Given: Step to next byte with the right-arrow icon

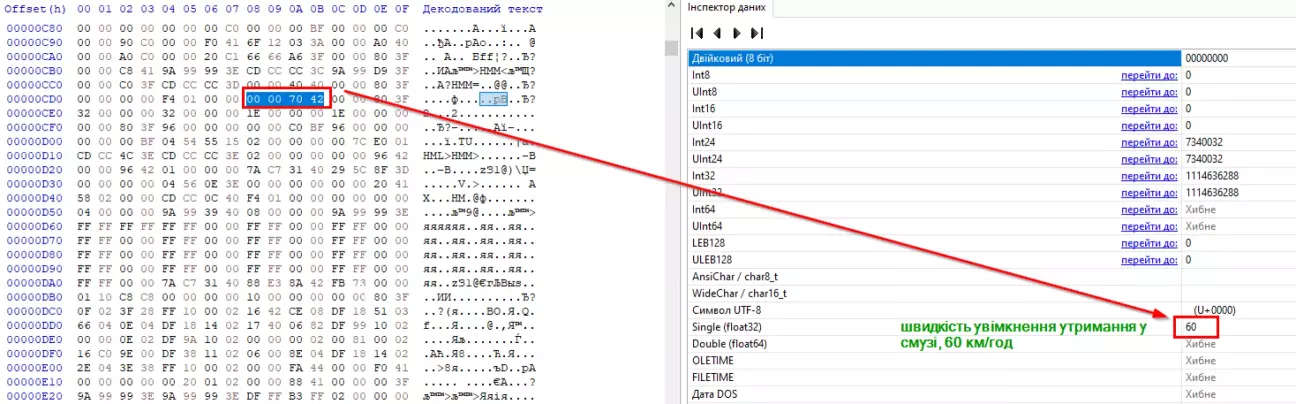Looking at the screenshot, I should [737, 34].
